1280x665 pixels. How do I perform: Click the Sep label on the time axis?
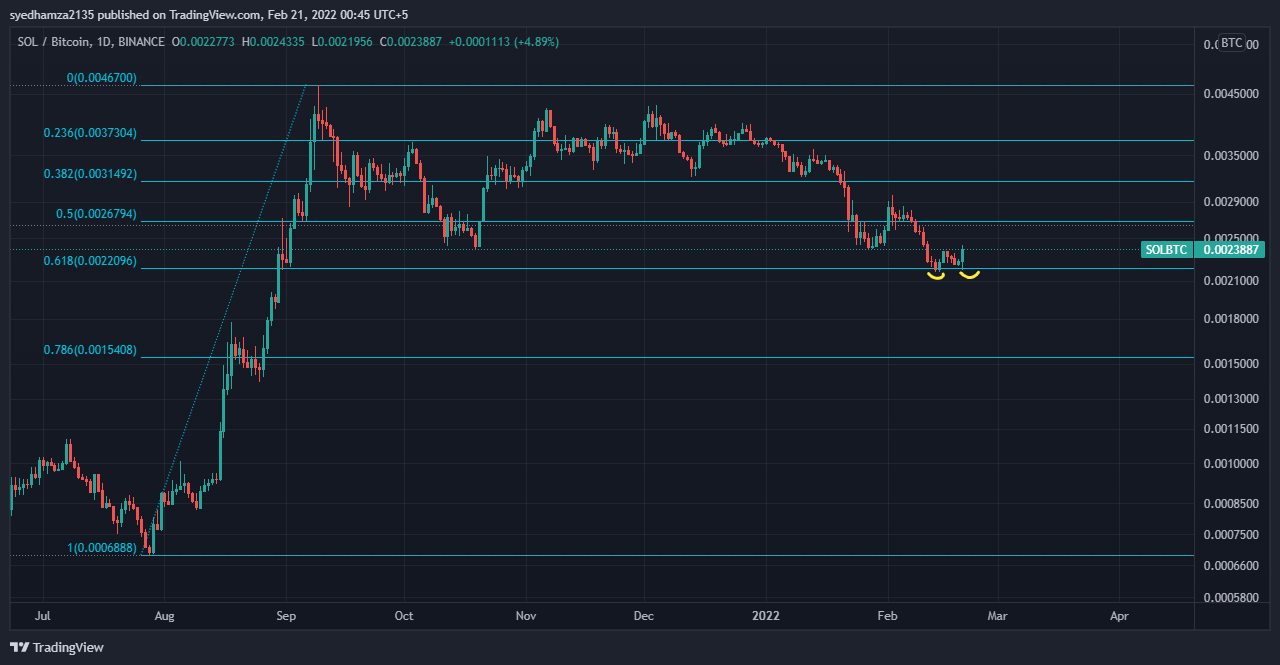coord(286,616)
